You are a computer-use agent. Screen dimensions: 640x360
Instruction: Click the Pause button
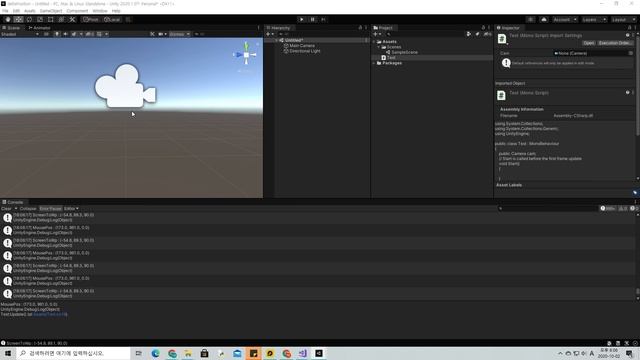[313, 19]
